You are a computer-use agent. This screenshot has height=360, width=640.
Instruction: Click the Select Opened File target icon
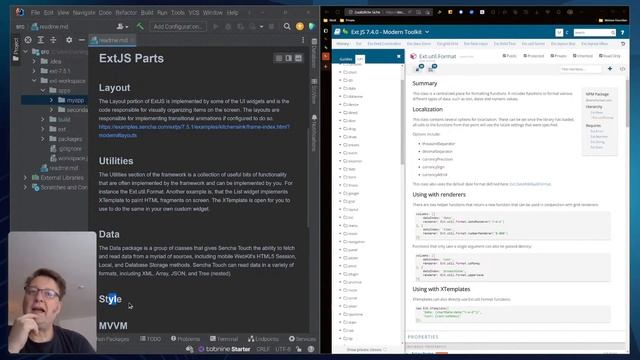28,40
